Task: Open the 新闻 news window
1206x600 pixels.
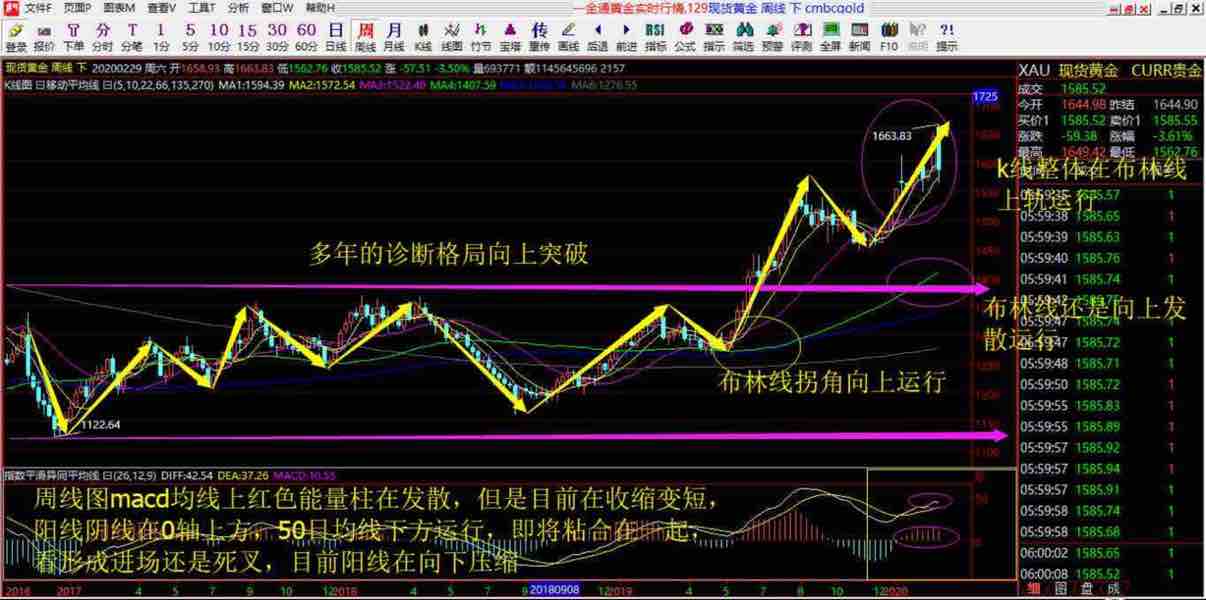Action: coord(859,37)
